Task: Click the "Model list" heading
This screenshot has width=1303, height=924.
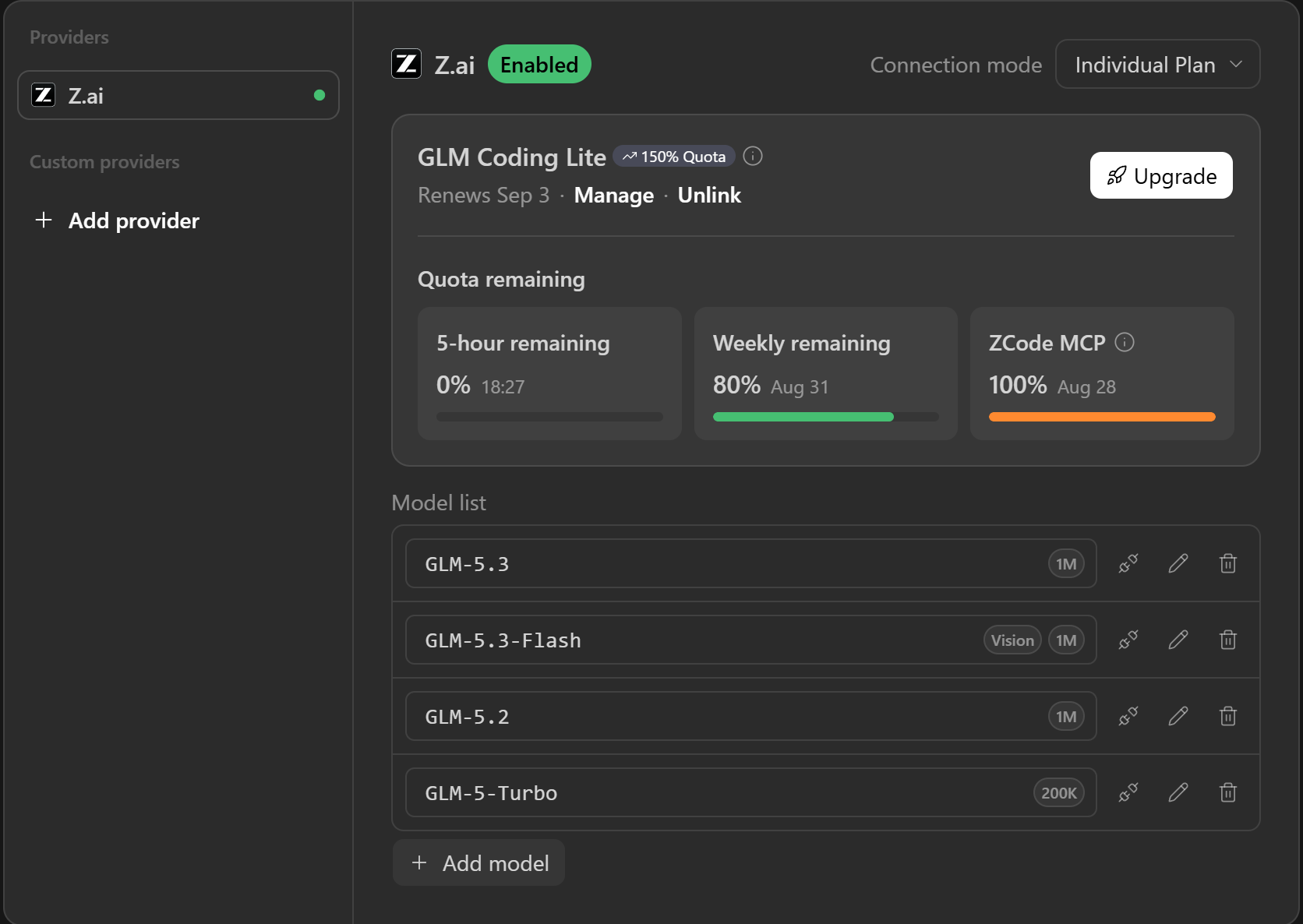Action: [439, 503]
